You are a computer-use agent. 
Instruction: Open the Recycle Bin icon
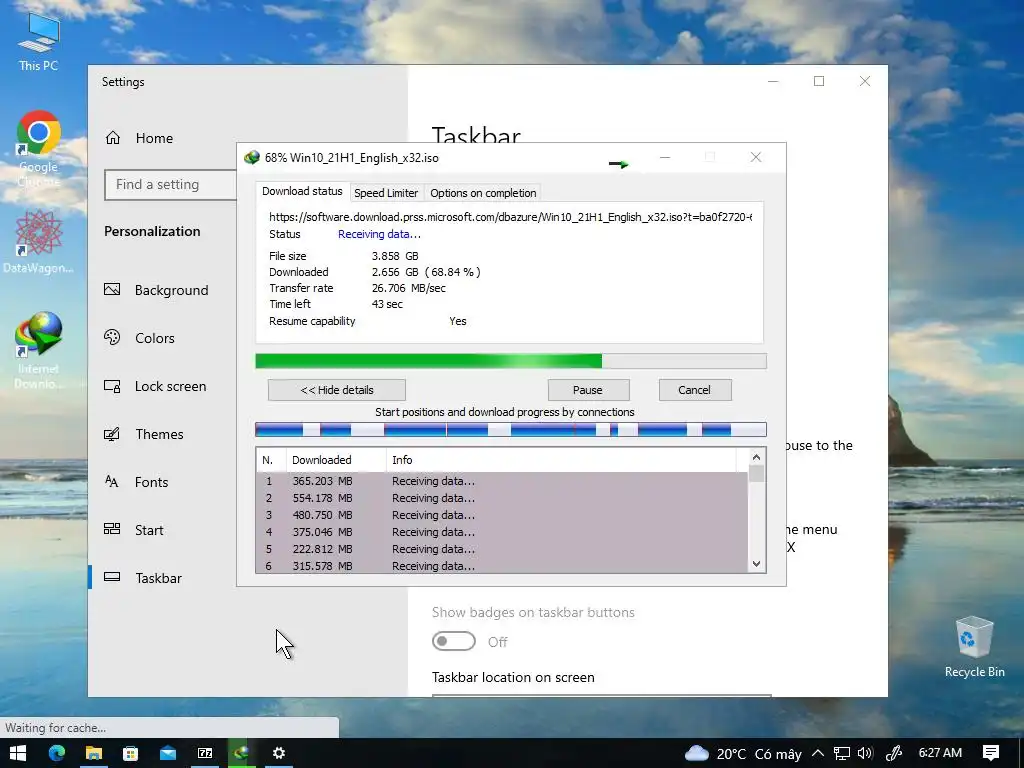coord(974,647)
